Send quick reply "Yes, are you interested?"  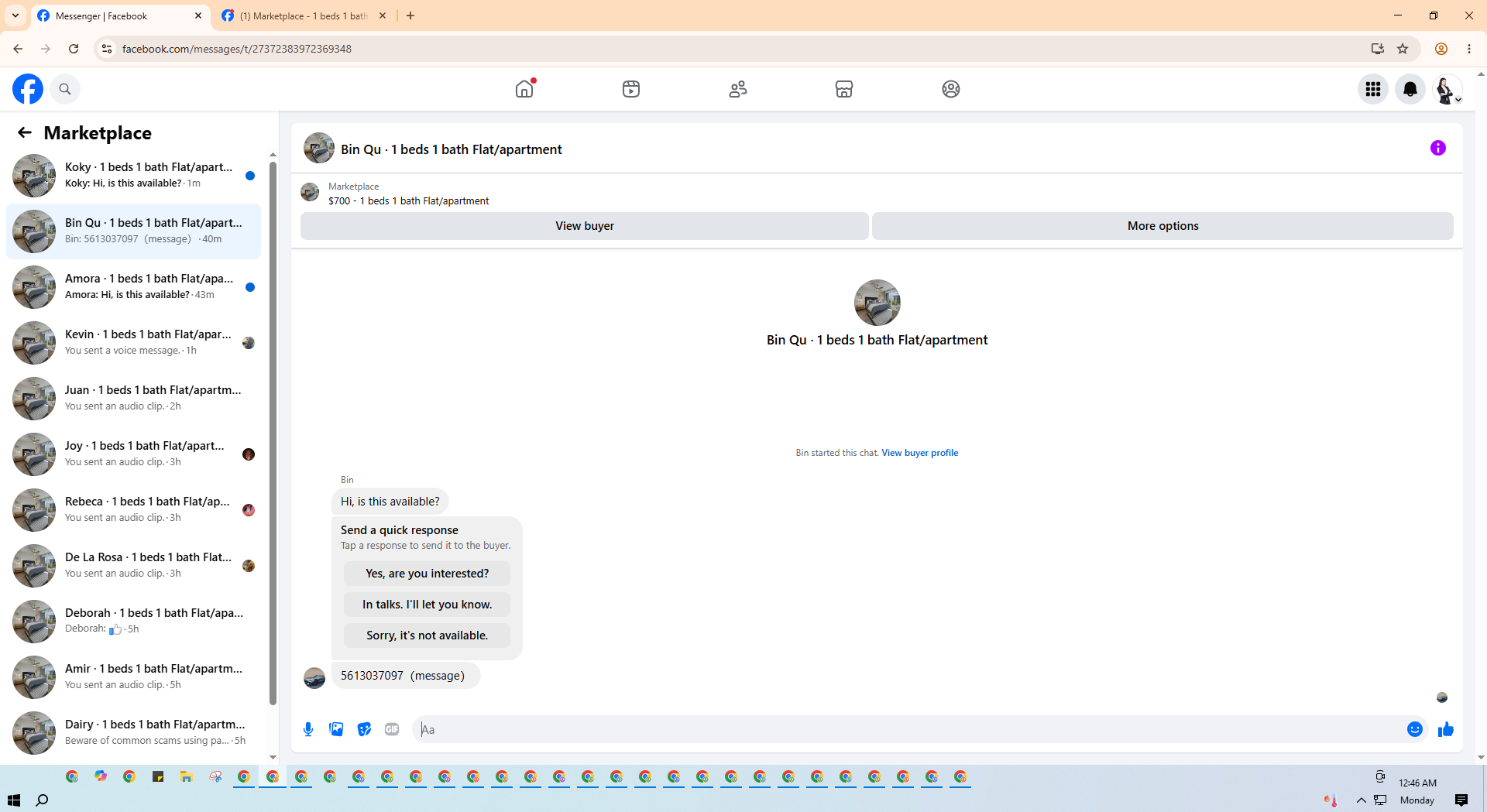pyautogui.click(x=428, y=574)
